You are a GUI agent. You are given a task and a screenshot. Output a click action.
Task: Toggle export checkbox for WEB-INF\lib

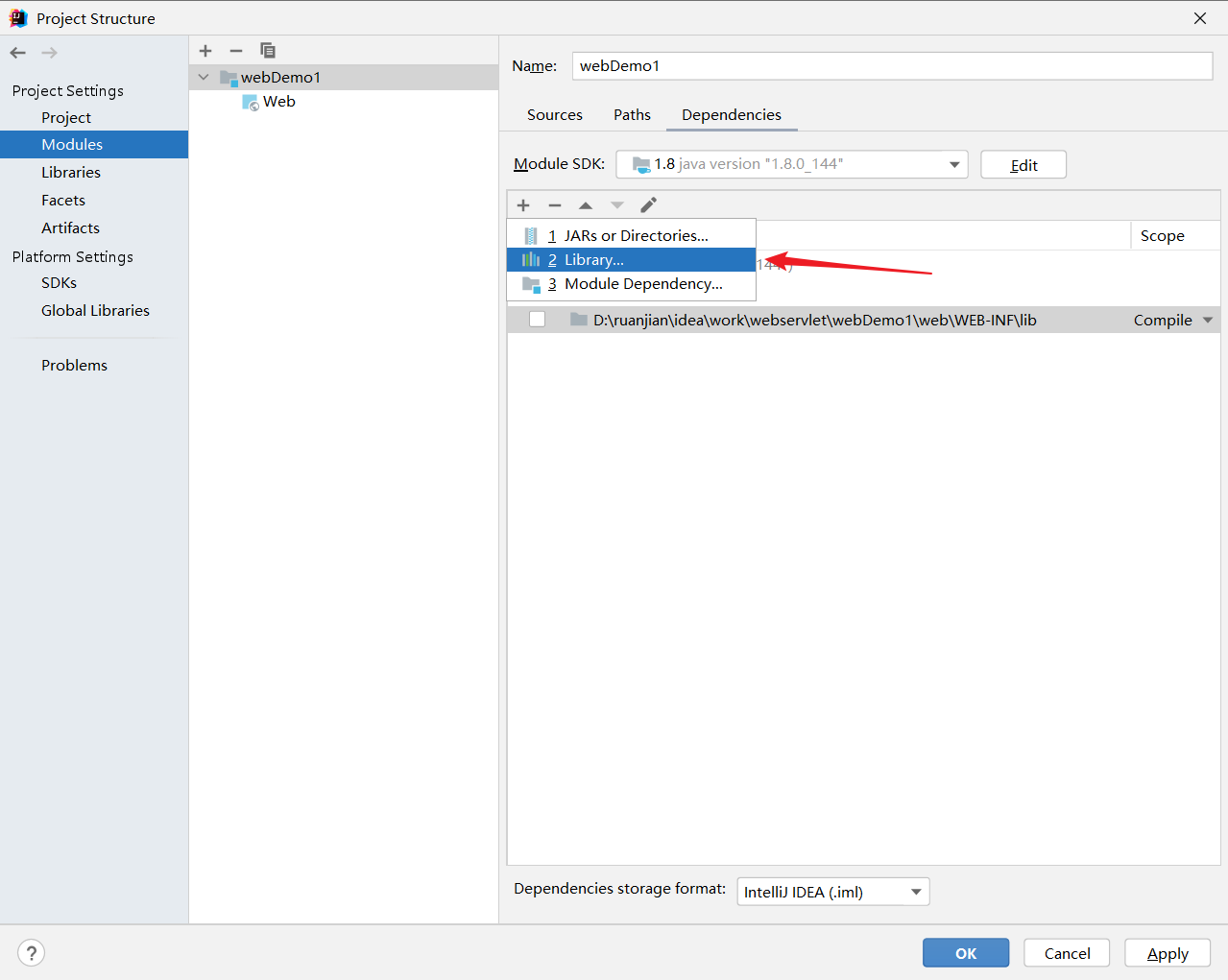point(538,320)
